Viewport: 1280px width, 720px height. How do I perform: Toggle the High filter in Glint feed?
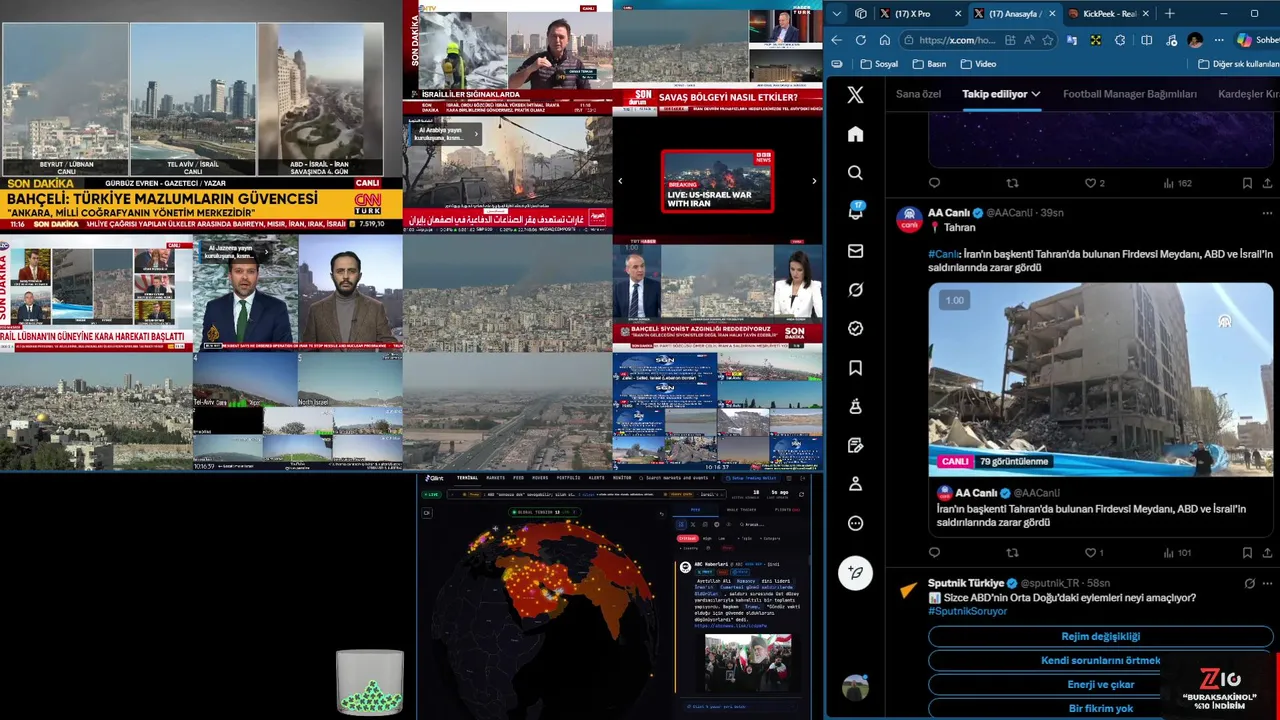tap(707, 538)
